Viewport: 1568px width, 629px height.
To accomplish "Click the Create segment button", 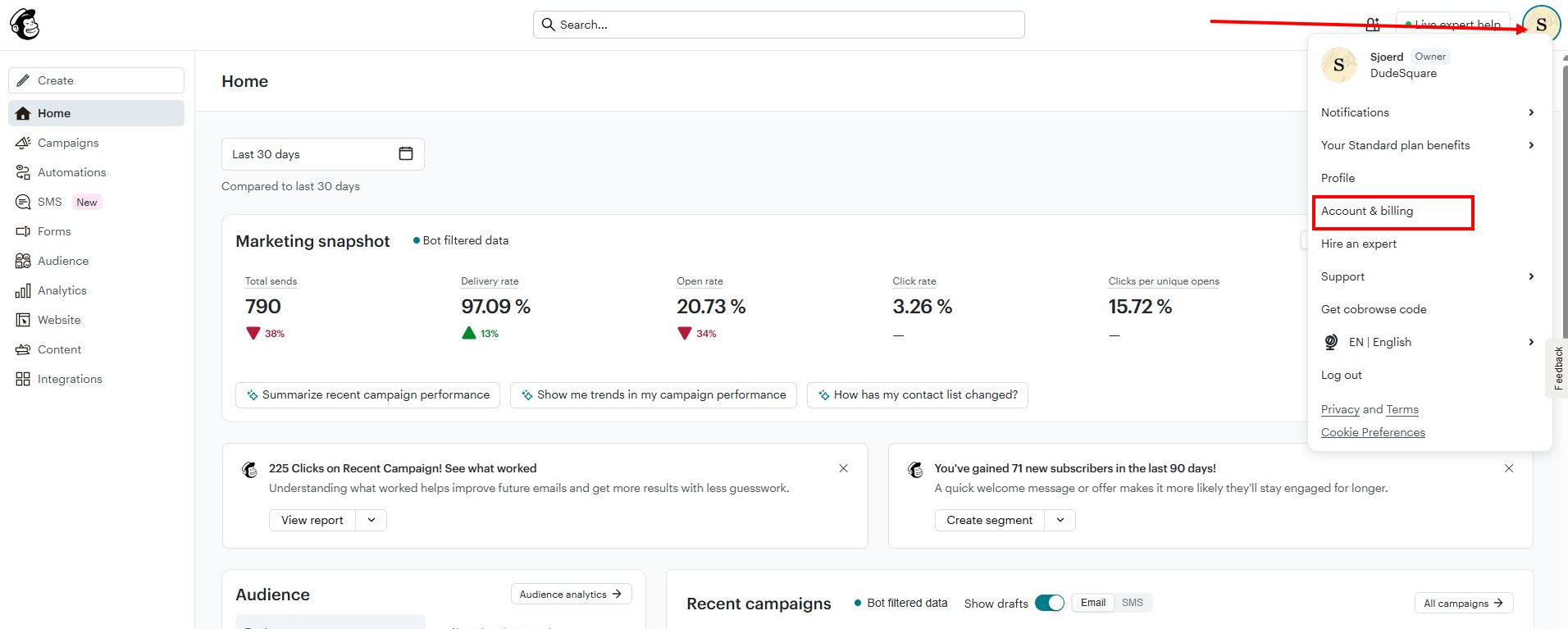I will point(990,520).
